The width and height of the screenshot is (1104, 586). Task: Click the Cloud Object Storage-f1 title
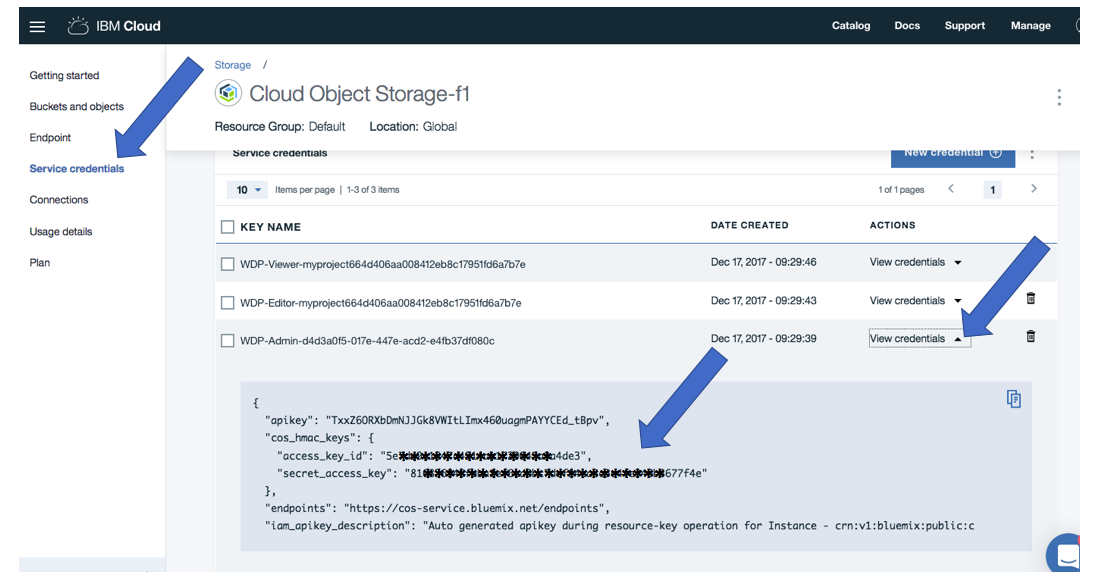pyautogui.click(x=359, y=94)
